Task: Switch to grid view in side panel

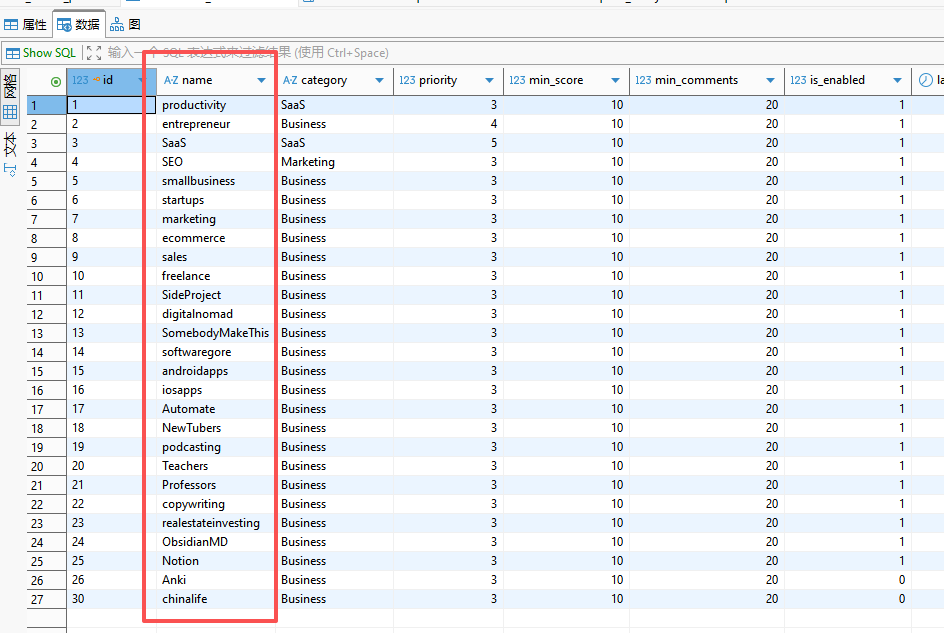Action: [10, 112]
